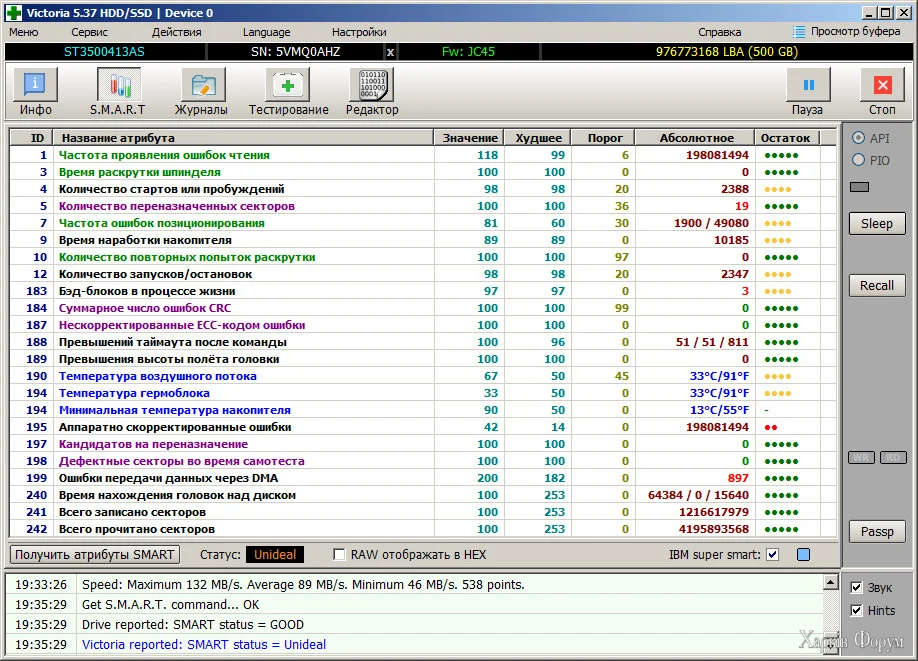Click Получить атрибуты SMART button
This screenshot has width=918, height=661.
click(95, 554)
